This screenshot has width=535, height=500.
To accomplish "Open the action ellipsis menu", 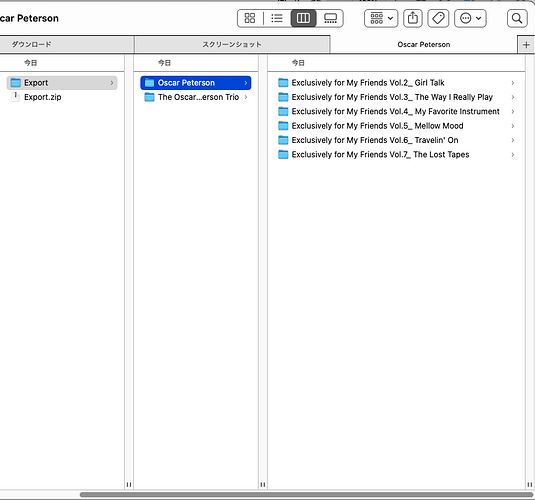I will pyautogui.click(x=470, y=18).
